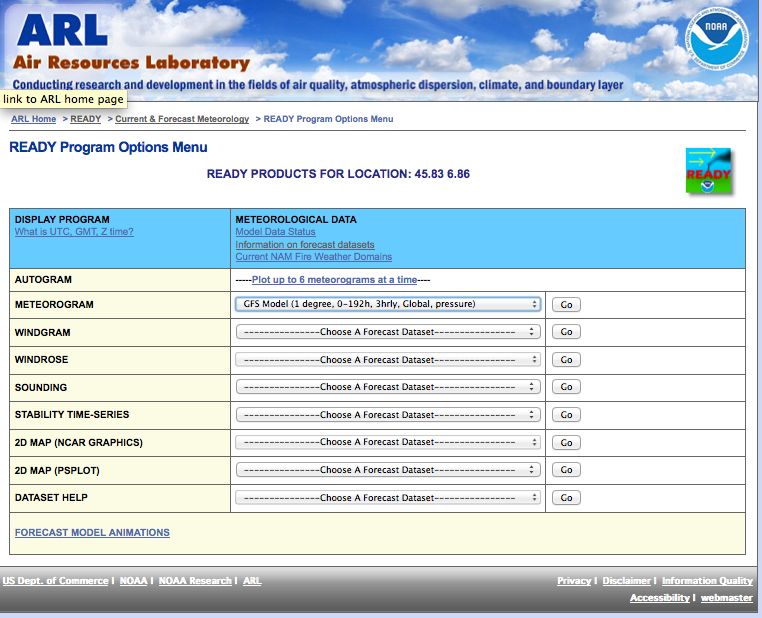The image size is (762, 618).
Task: Expand the 2D Map (PSPLOT) dataset dropdown
Action: (388, 470)
